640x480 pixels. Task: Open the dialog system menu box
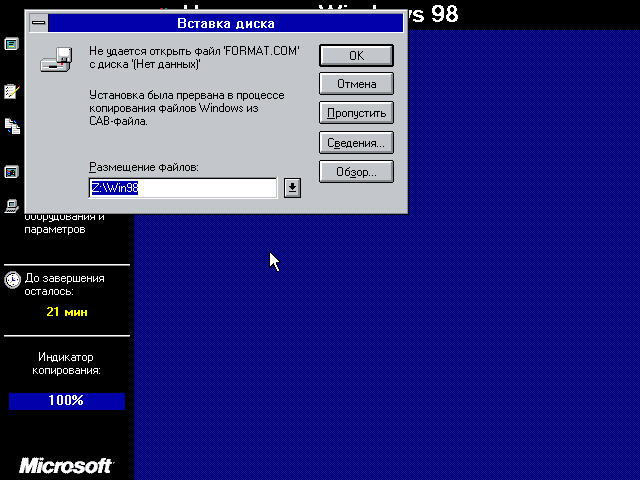click(x=38, y=21)
